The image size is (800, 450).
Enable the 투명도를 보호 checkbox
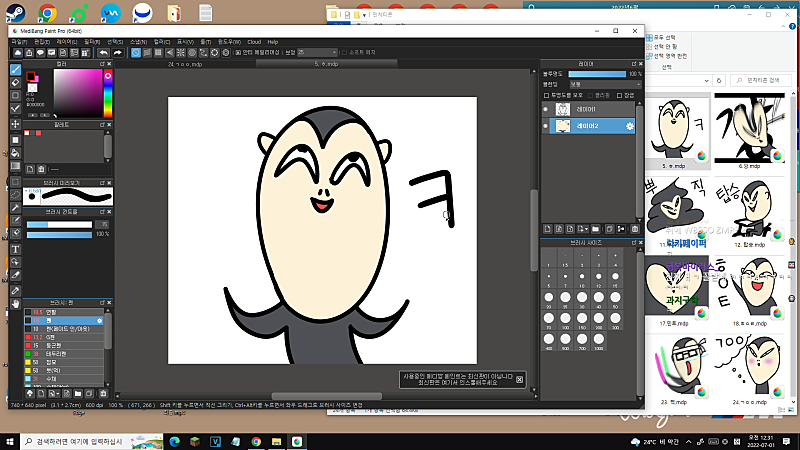point(548,94)
